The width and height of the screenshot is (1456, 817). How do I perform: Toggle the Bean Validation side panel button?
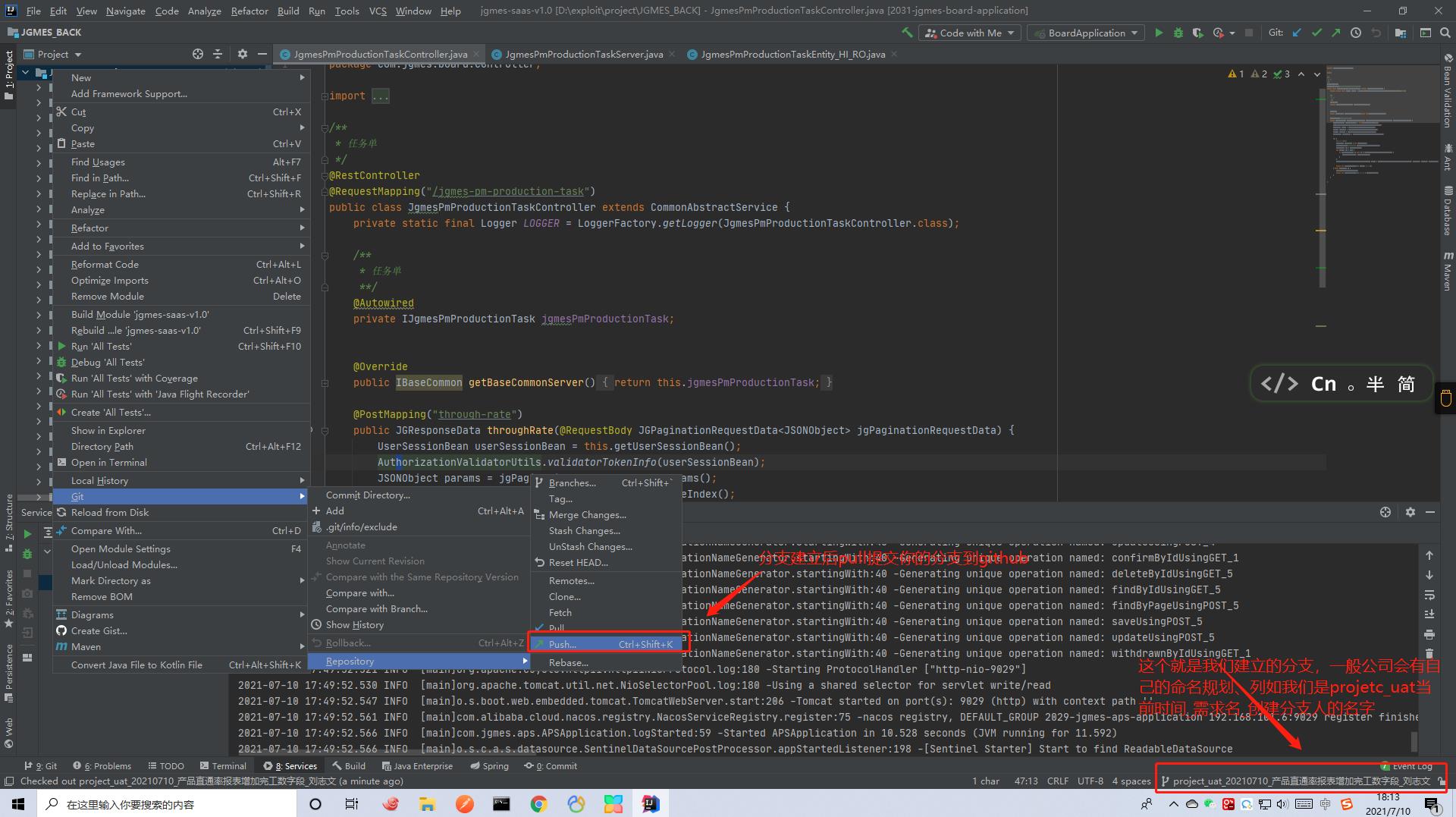coord(1447,91)
